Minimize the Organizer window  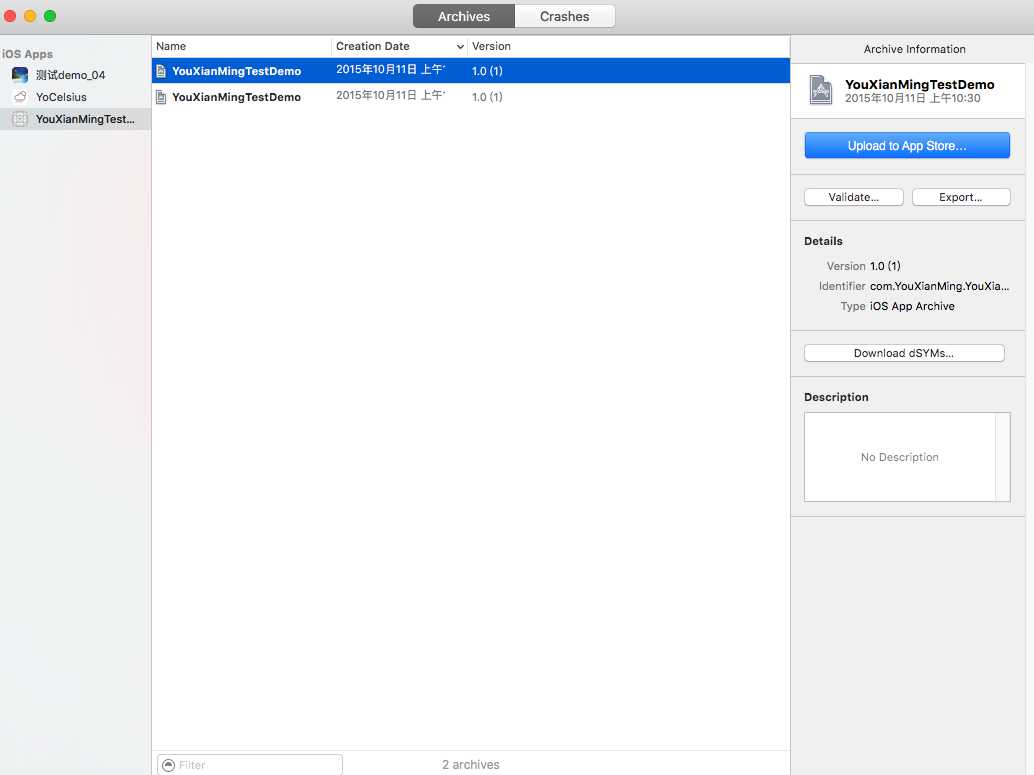(30, 16)
